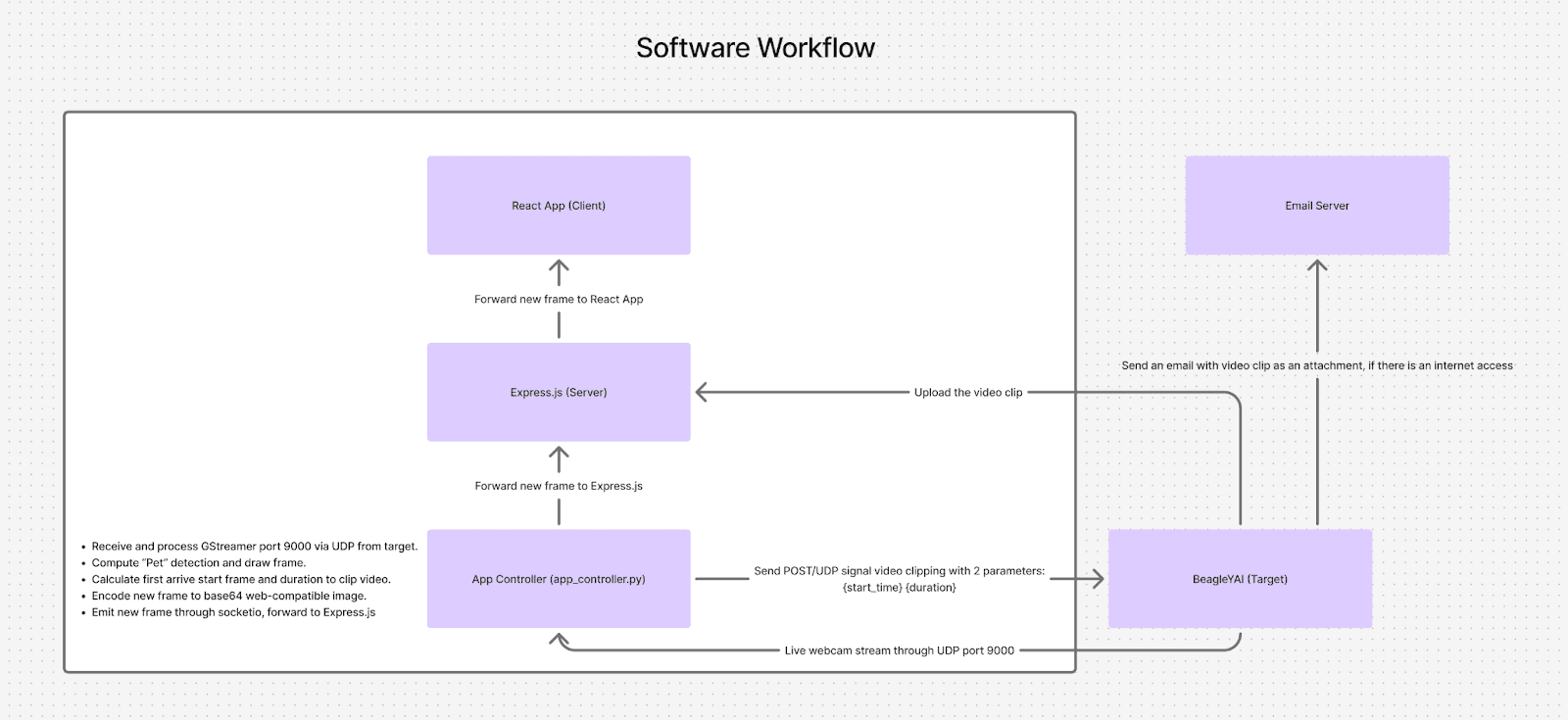Click the App Controller (app_controller.py) box
The image size is (1568, 720).
coord(559,579)
